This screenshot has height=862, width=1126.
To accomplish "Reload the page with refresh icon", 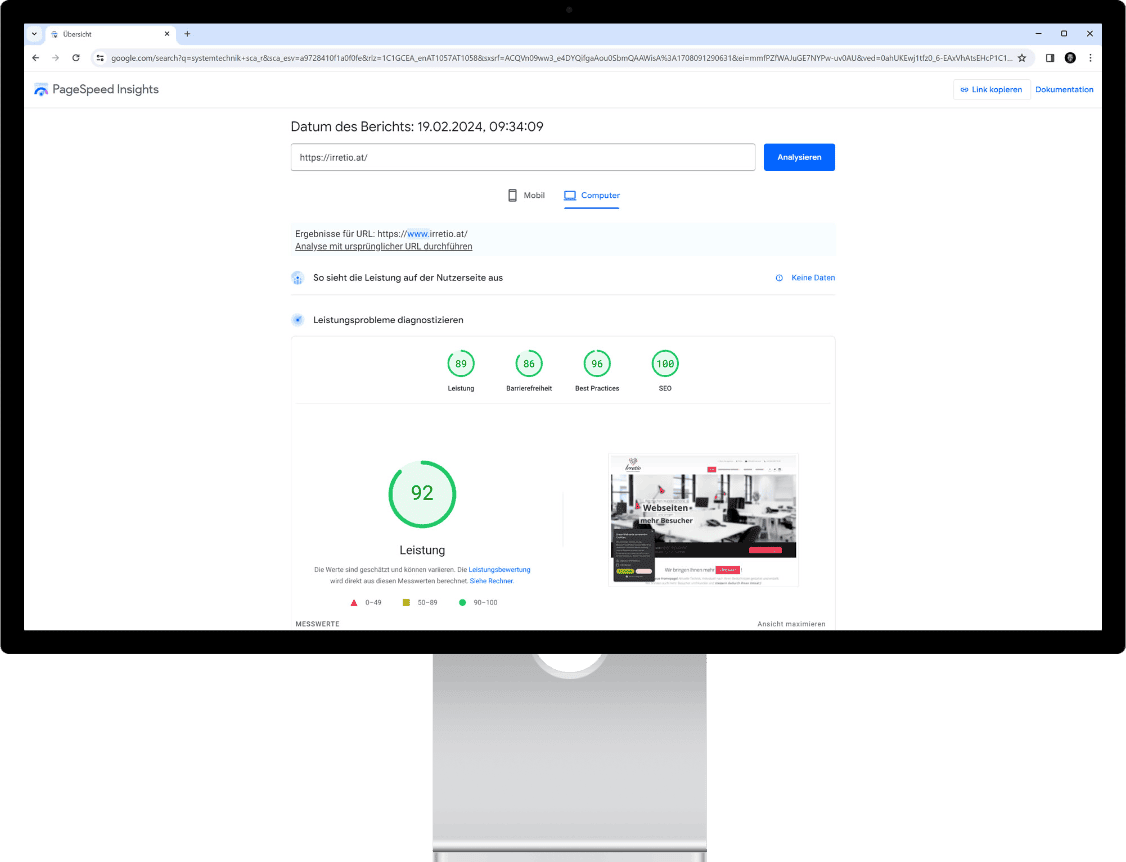I will [x=75, y=58].
